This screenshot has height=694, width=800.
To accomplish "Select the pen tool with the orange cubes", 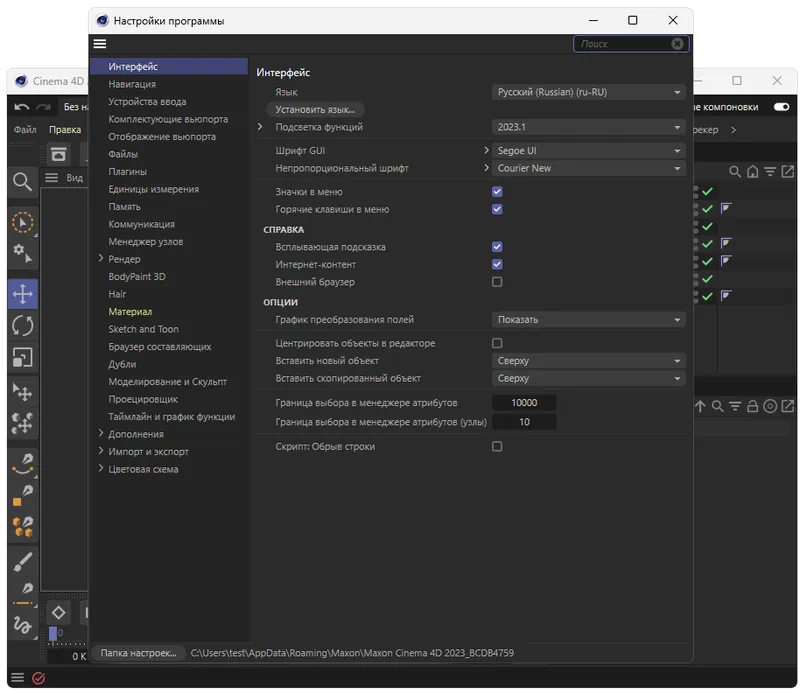I will (x=23, y=527).
